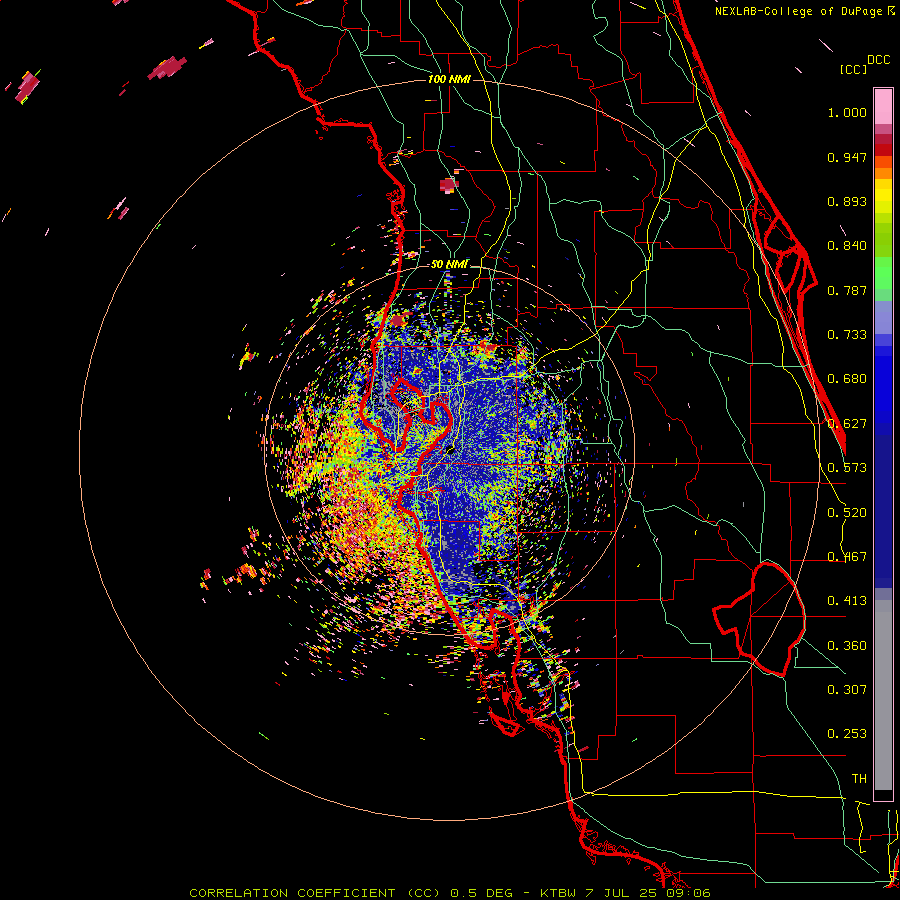Click the TH threshold label in the legend
Image resolution: width=900 pixels, height=900 pixels.
pyautogui.click(x=859, y=779)
